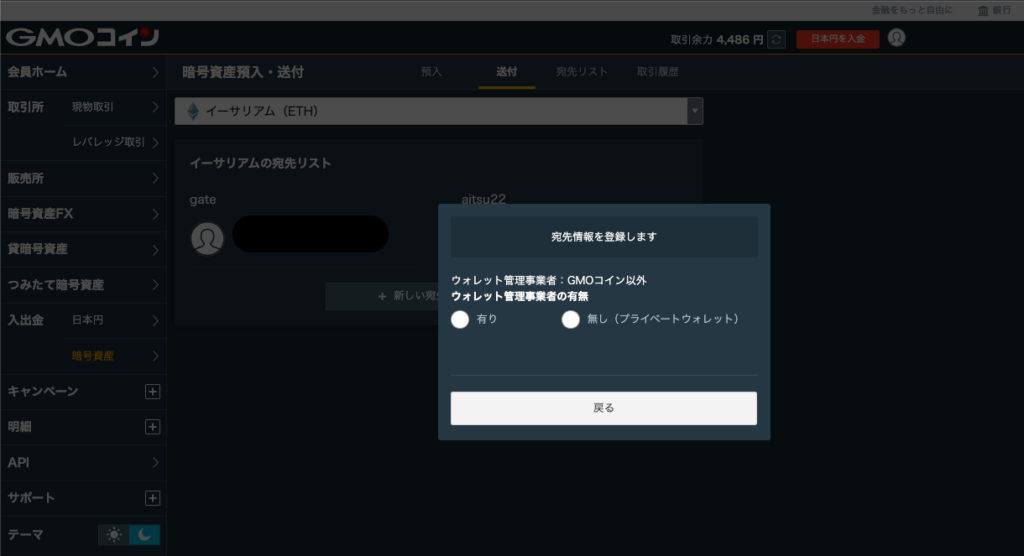Choose 無し（プライベートウォレット） radio option
The image size is (1024, 556).
(x=570, y=319)
